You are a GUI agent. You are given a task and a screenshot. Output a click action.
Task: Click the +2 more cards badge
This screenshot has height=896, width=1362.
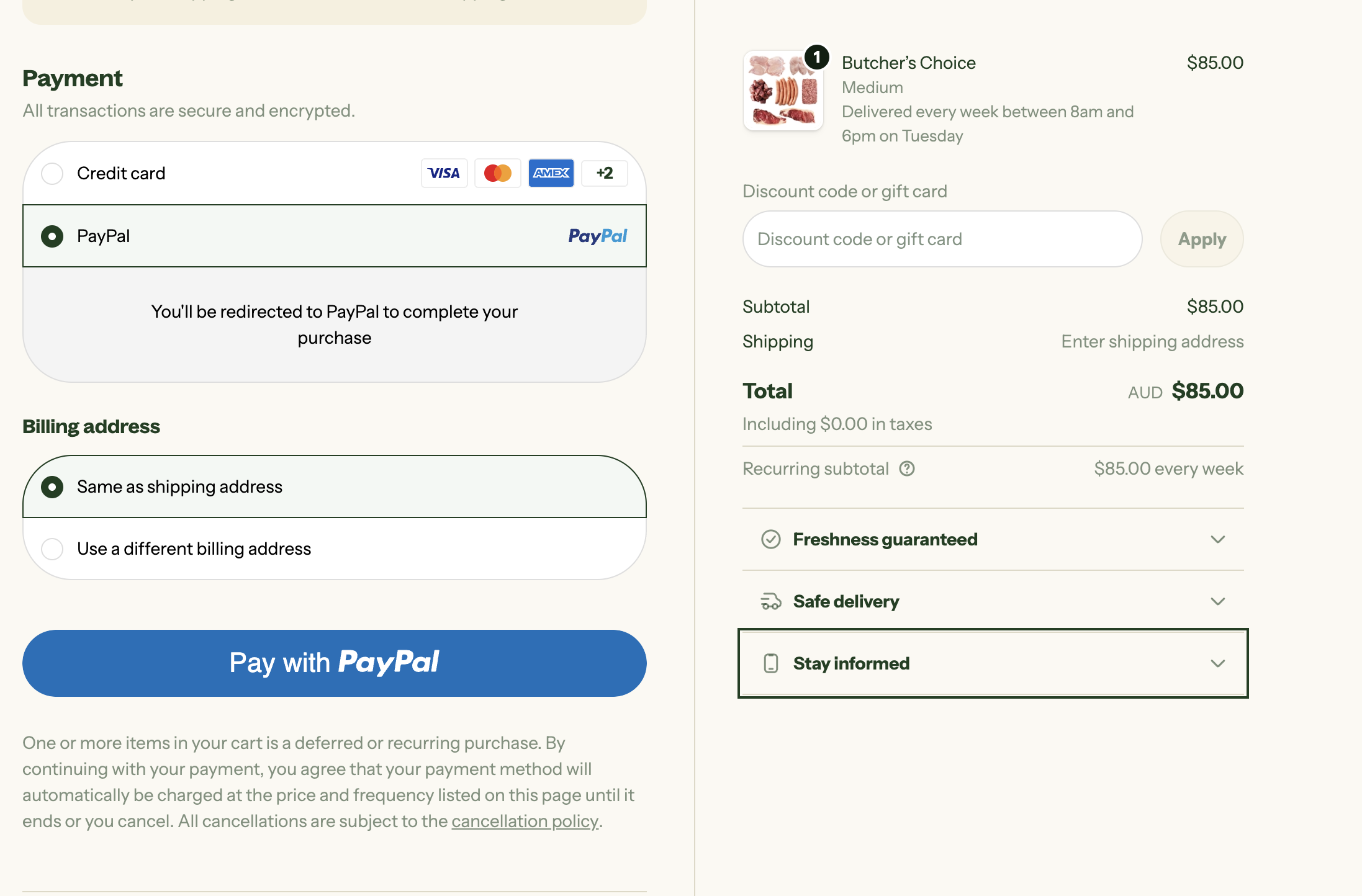pos(604,173)
